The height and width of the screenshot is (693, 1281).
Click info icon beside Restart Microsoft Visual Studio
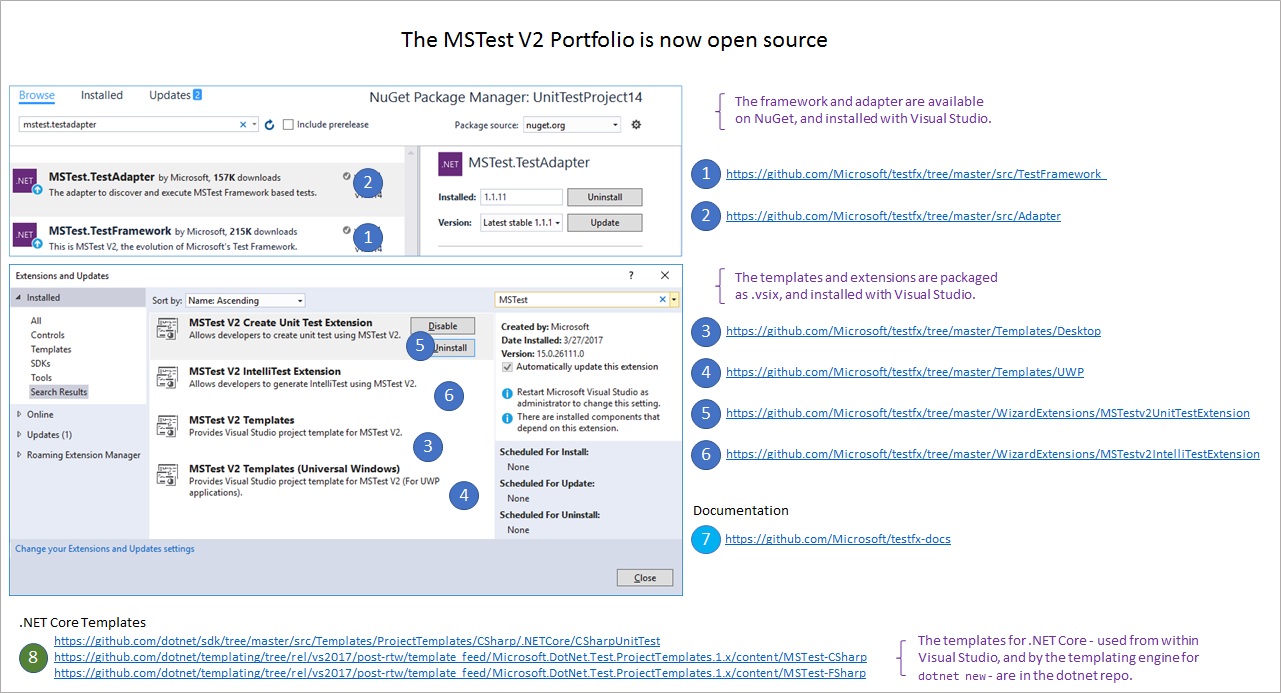pos(507,393)
